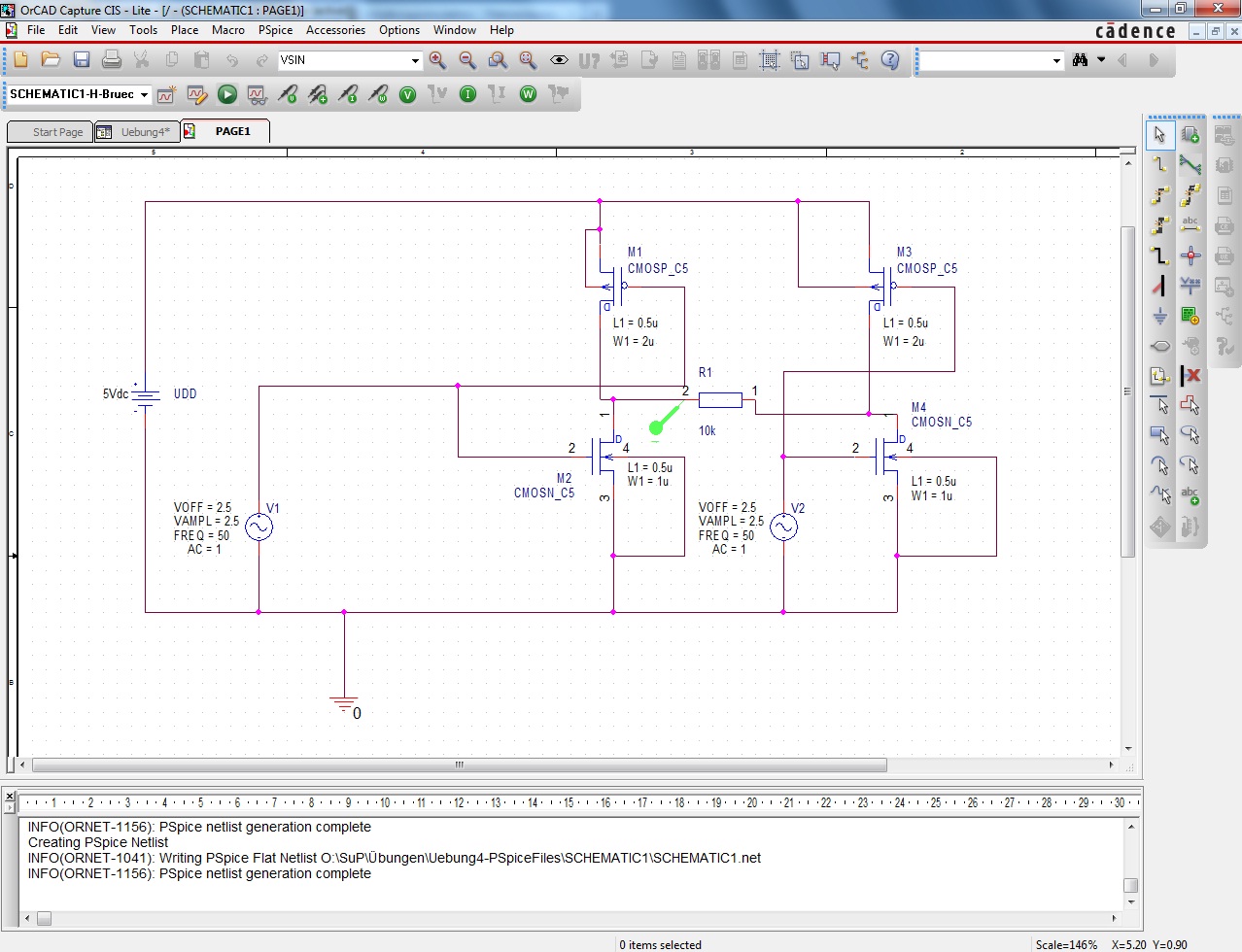The height and width of the screenshot is (952, 1242).
Task: Create a new document with New icon
Action: [20, 60]
